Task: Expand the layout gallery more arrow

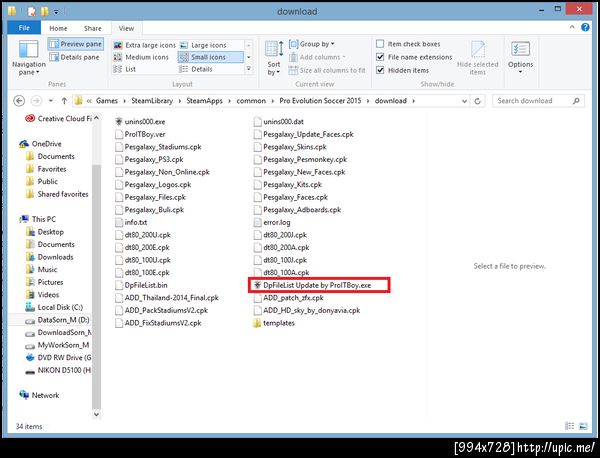Action: [x=249, y=69]
